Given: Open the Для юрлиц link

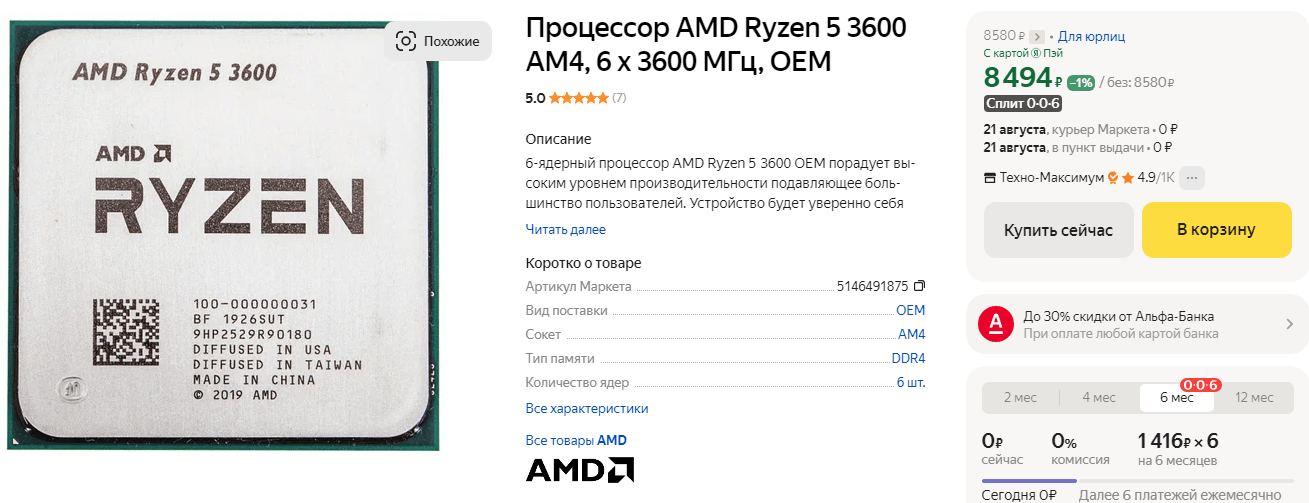Looking at the screenshot, I should [1091, 37].
